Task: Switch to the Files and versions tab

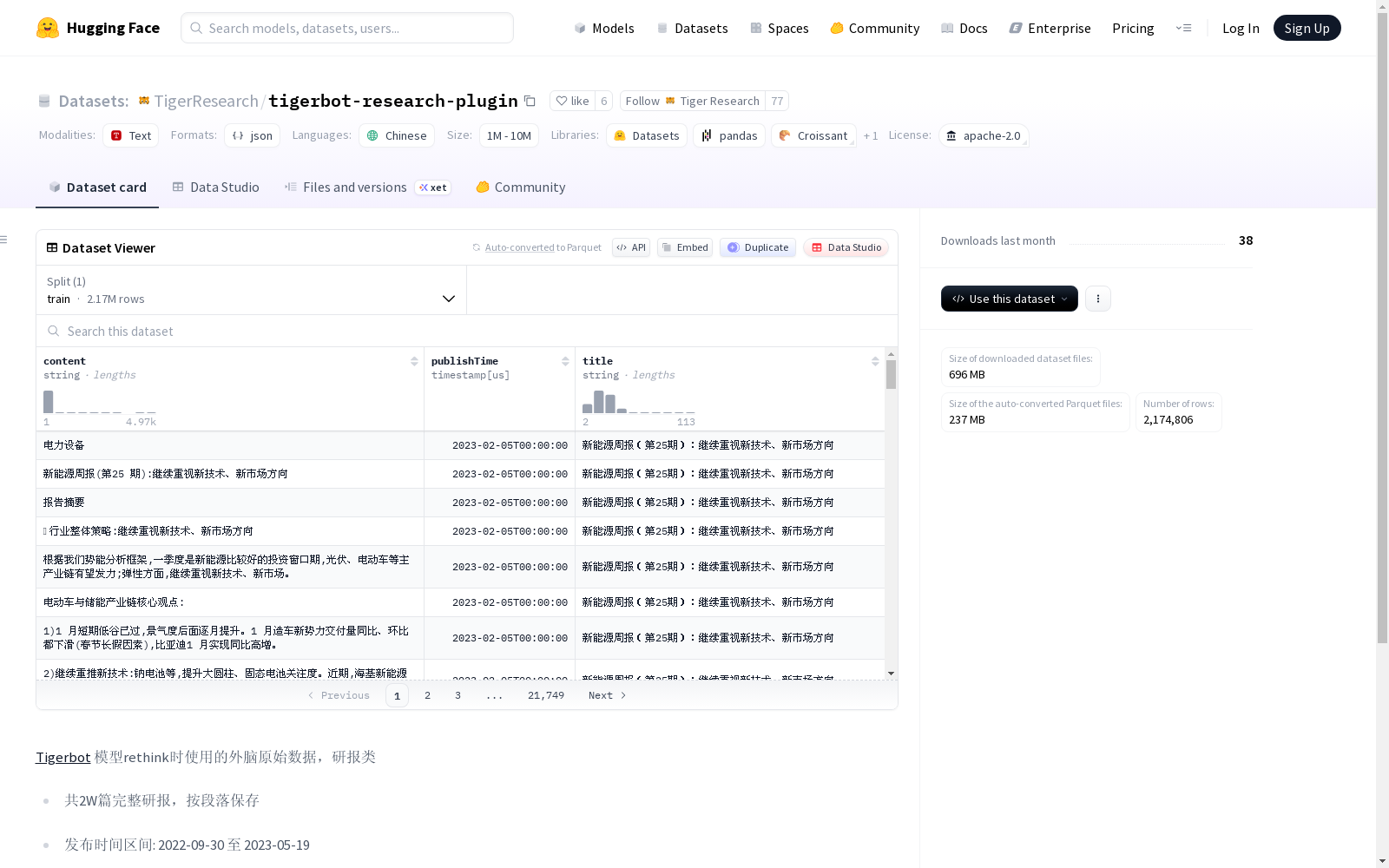Action: (355, 187)
